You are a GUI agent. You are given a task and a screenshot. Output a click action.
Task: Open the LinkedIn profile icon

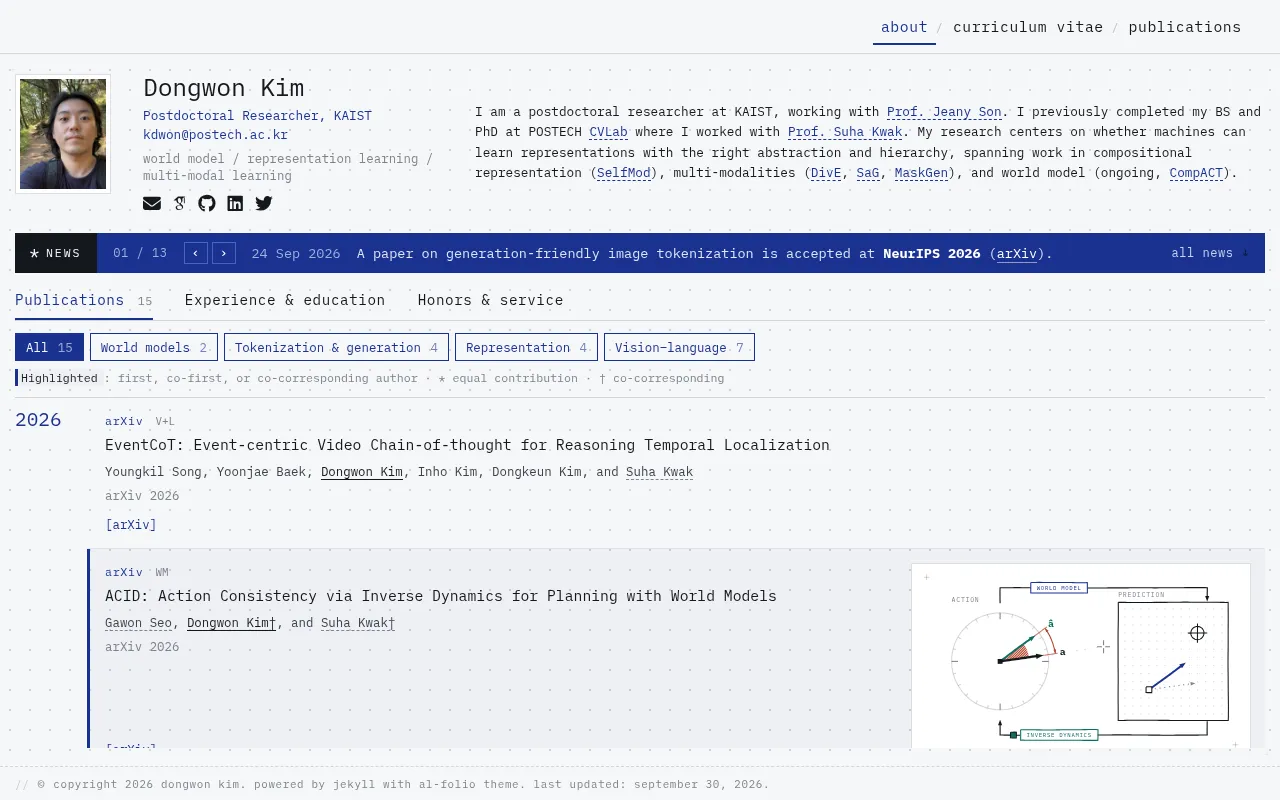pos(235,203)
